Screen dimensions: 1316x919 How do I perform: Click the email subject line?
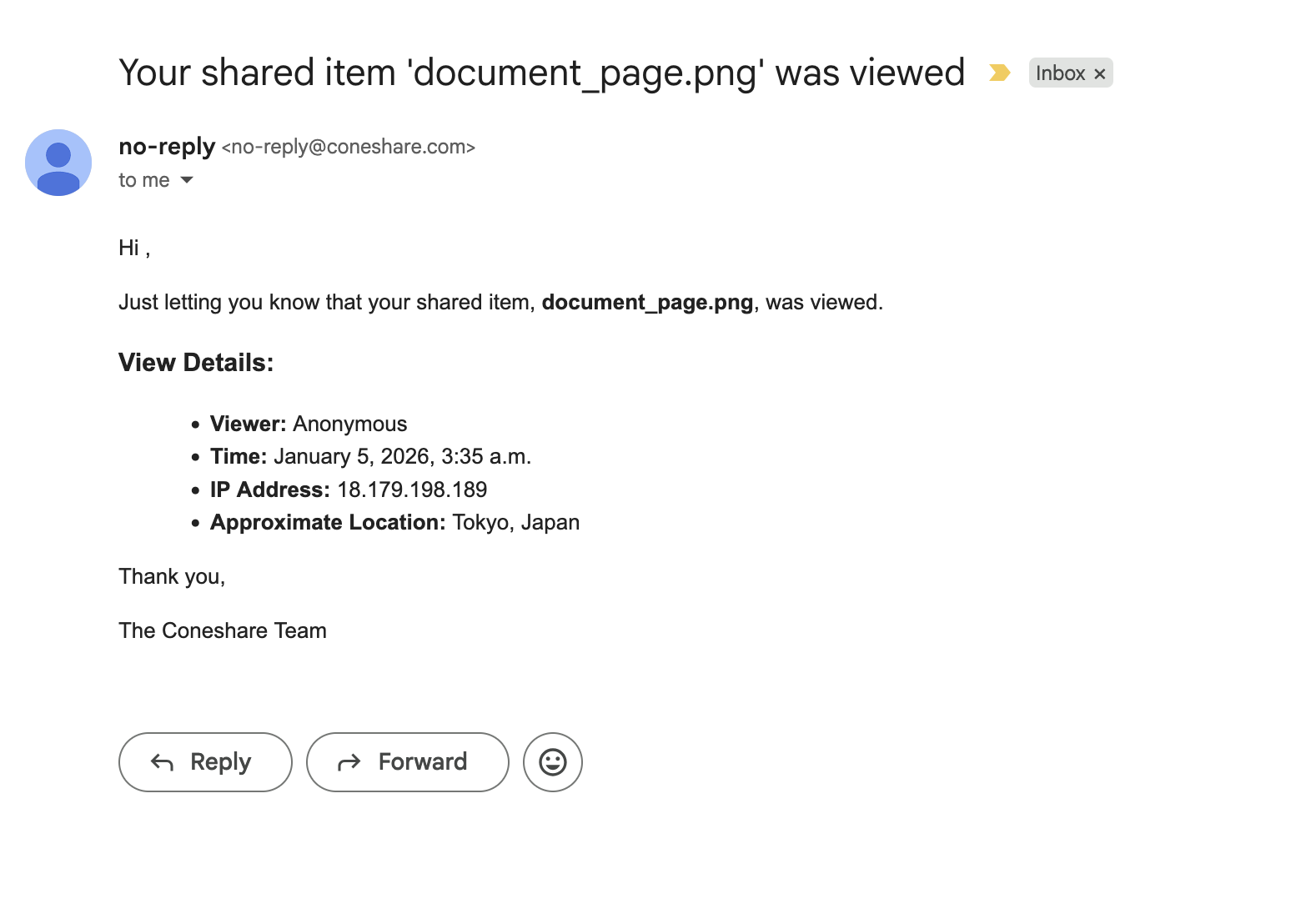541,73
